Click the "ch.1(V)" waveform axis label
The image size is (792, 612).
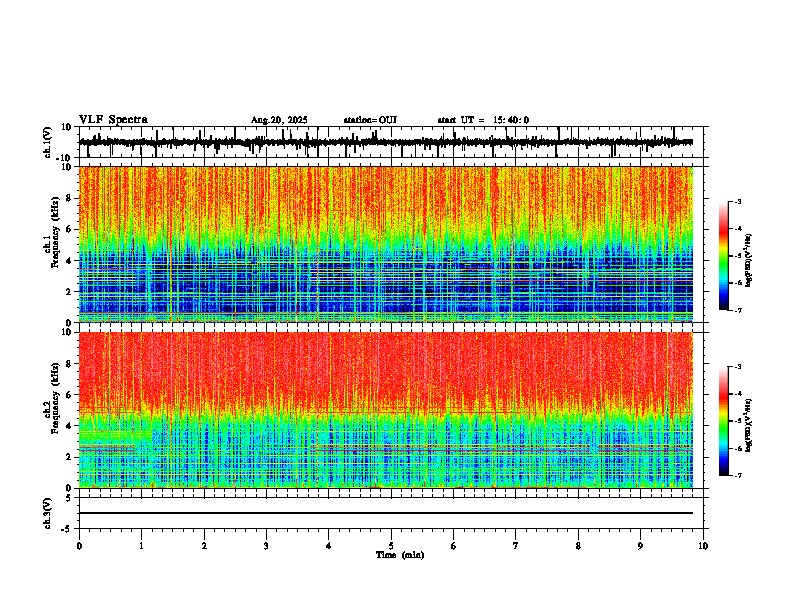coord(48,142)
